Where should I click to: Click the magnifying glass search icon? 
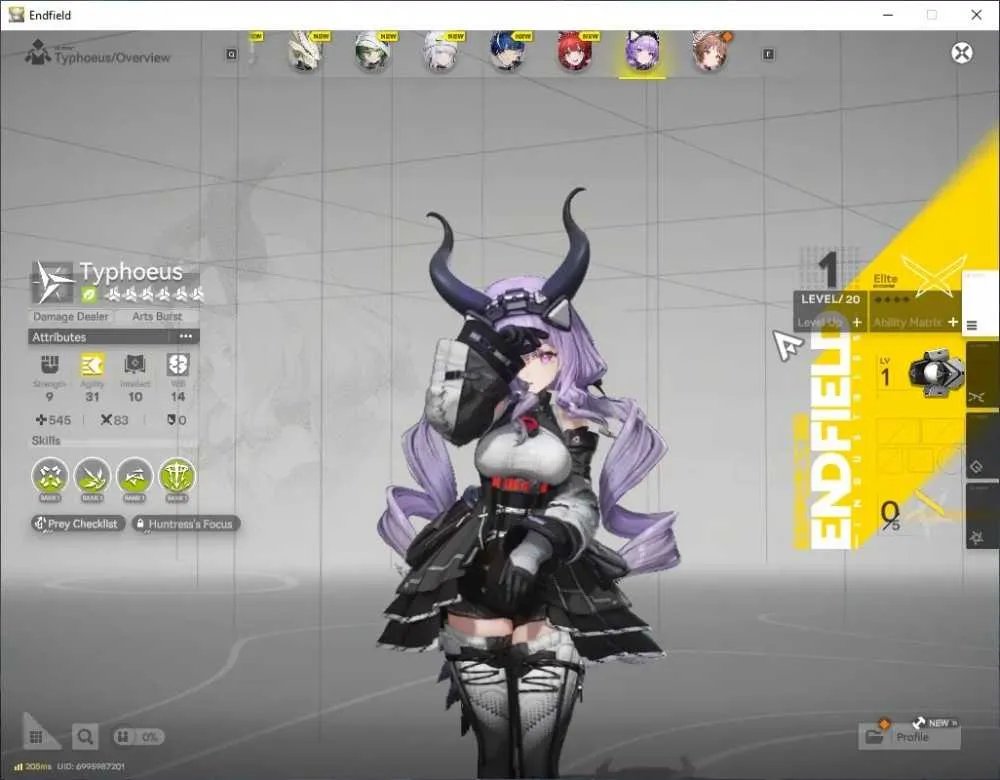85,737
